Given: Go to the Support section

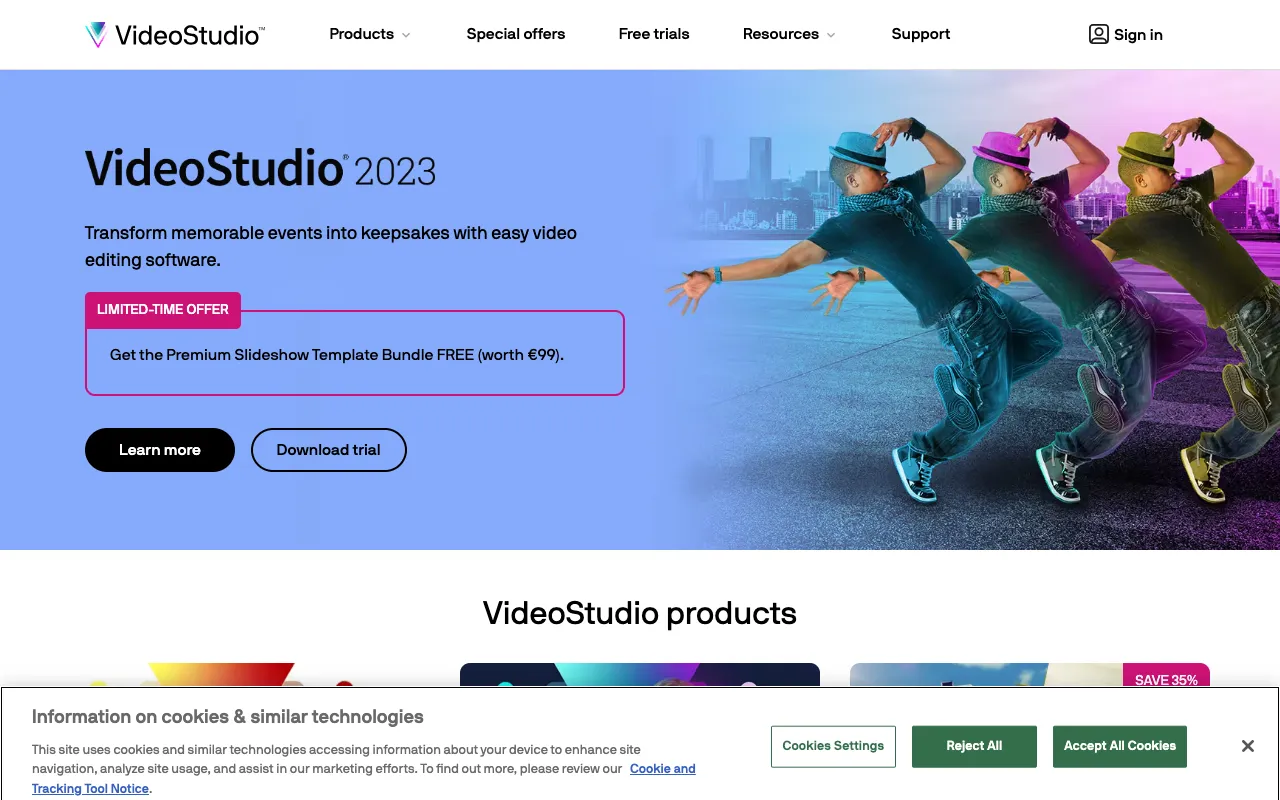Looking at the screenshot, I should click(x=920, y=34).
